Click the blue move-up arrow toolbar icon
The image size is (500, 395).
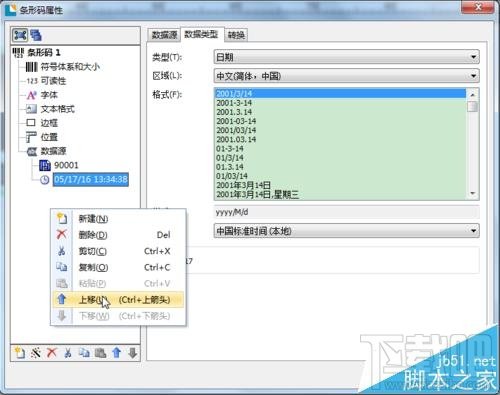[x=117, y=353]
